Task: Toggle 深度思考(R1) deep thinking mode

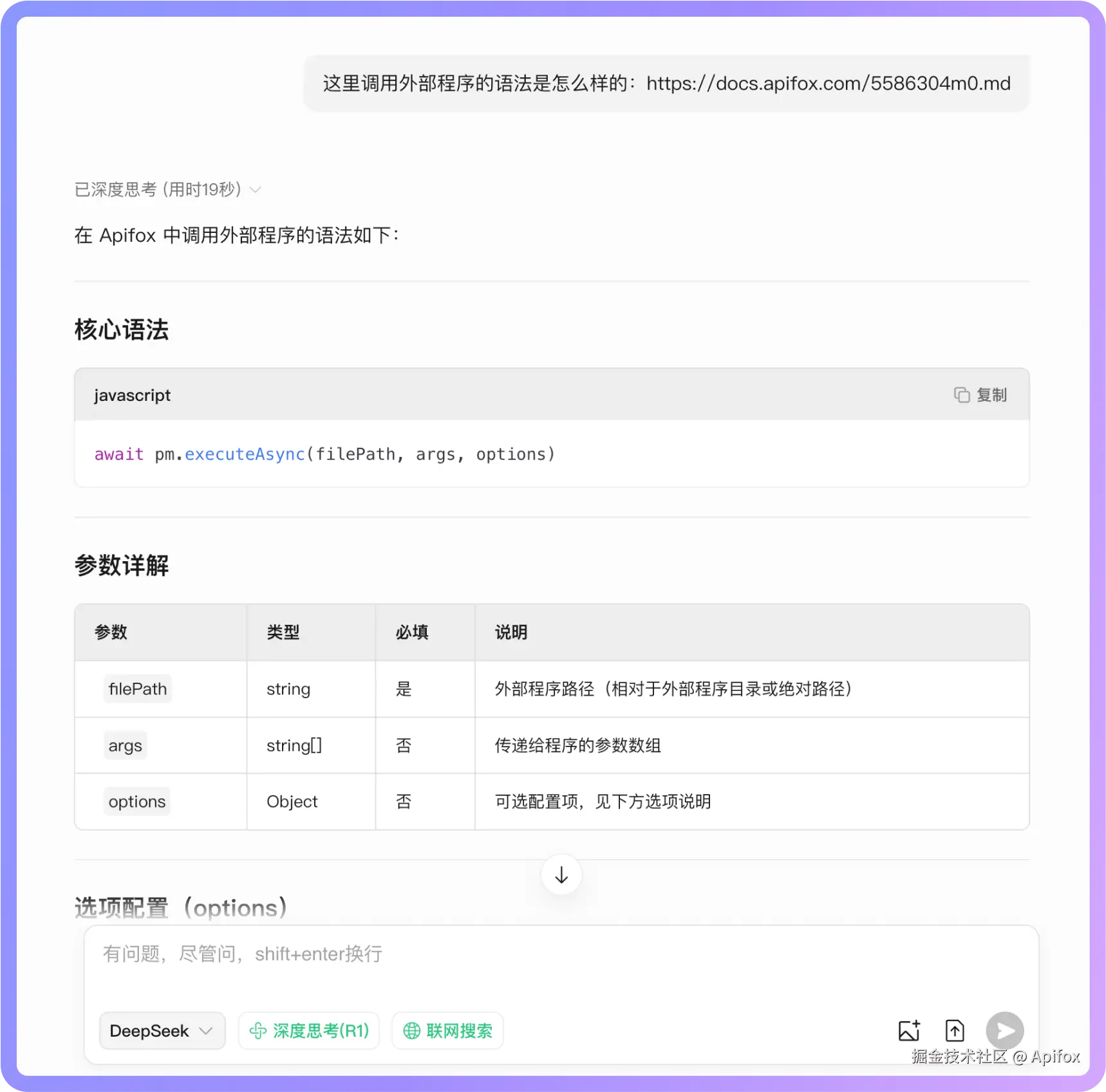Action: 309,1031
